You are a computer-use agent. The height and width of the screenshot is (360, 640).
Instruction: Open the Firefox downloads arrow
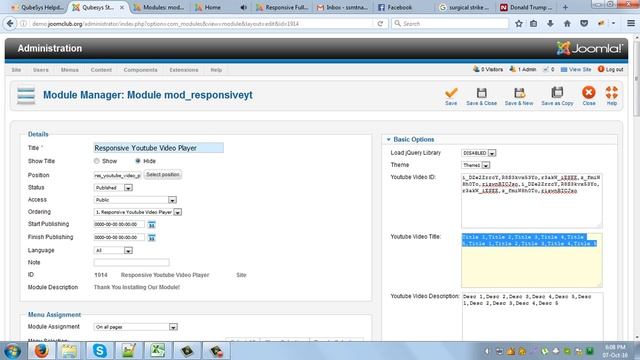coord(550,24)
